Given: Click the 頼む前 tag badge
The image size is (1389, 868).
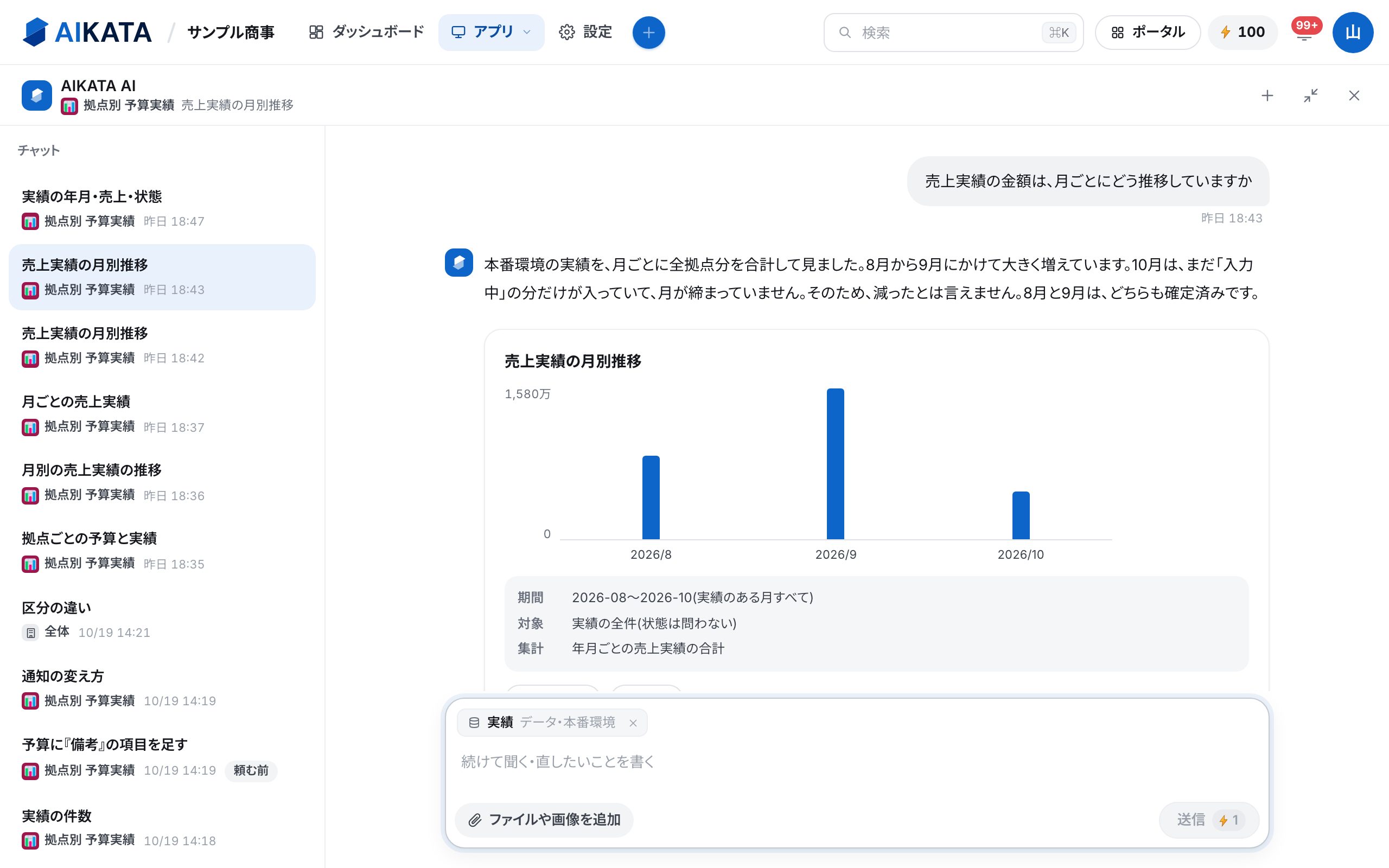Looking at the screenshot, I should coord(251,770).
